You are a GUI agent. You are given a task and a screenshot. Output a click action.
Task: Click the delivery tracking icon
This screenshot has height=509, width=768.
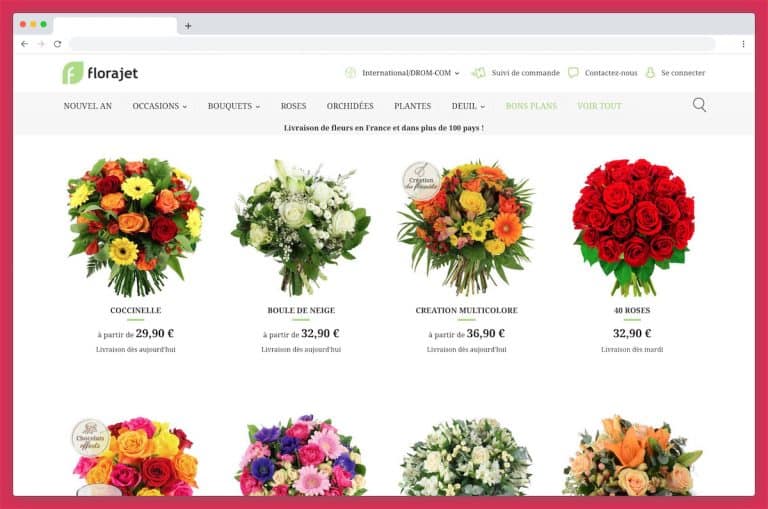[x=478, y=73]
